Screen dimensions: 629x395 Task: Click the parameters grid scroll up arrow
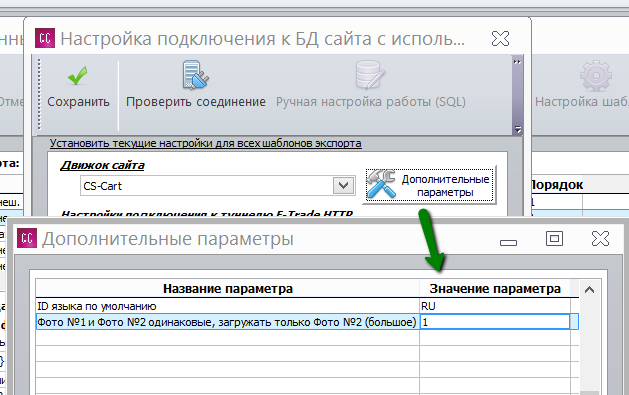(589, 290)
